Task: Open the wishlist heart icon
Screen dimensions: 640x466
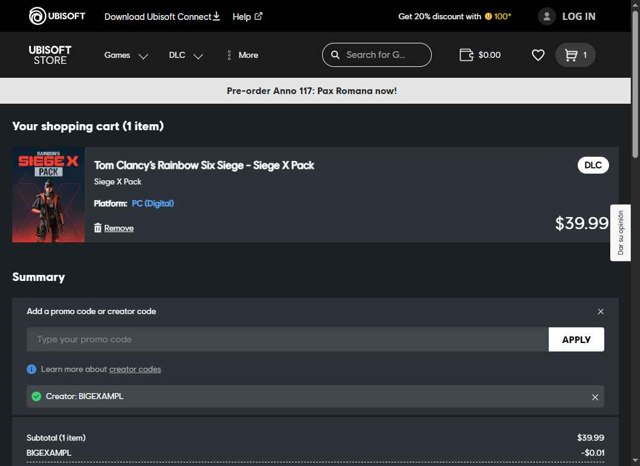Action: 538,55
